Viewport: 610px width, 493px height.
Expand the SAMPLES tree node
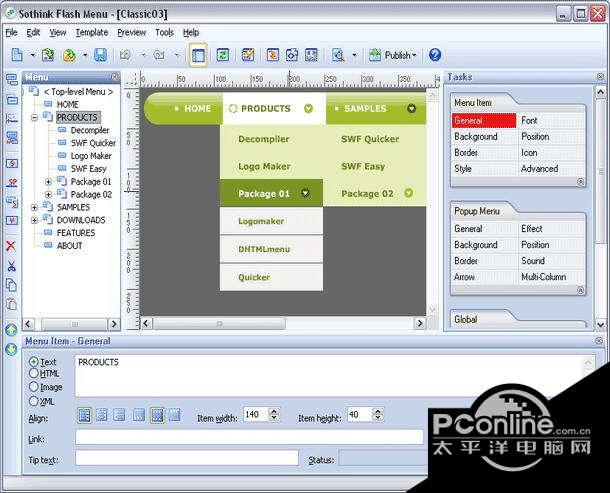click(34, 207)
